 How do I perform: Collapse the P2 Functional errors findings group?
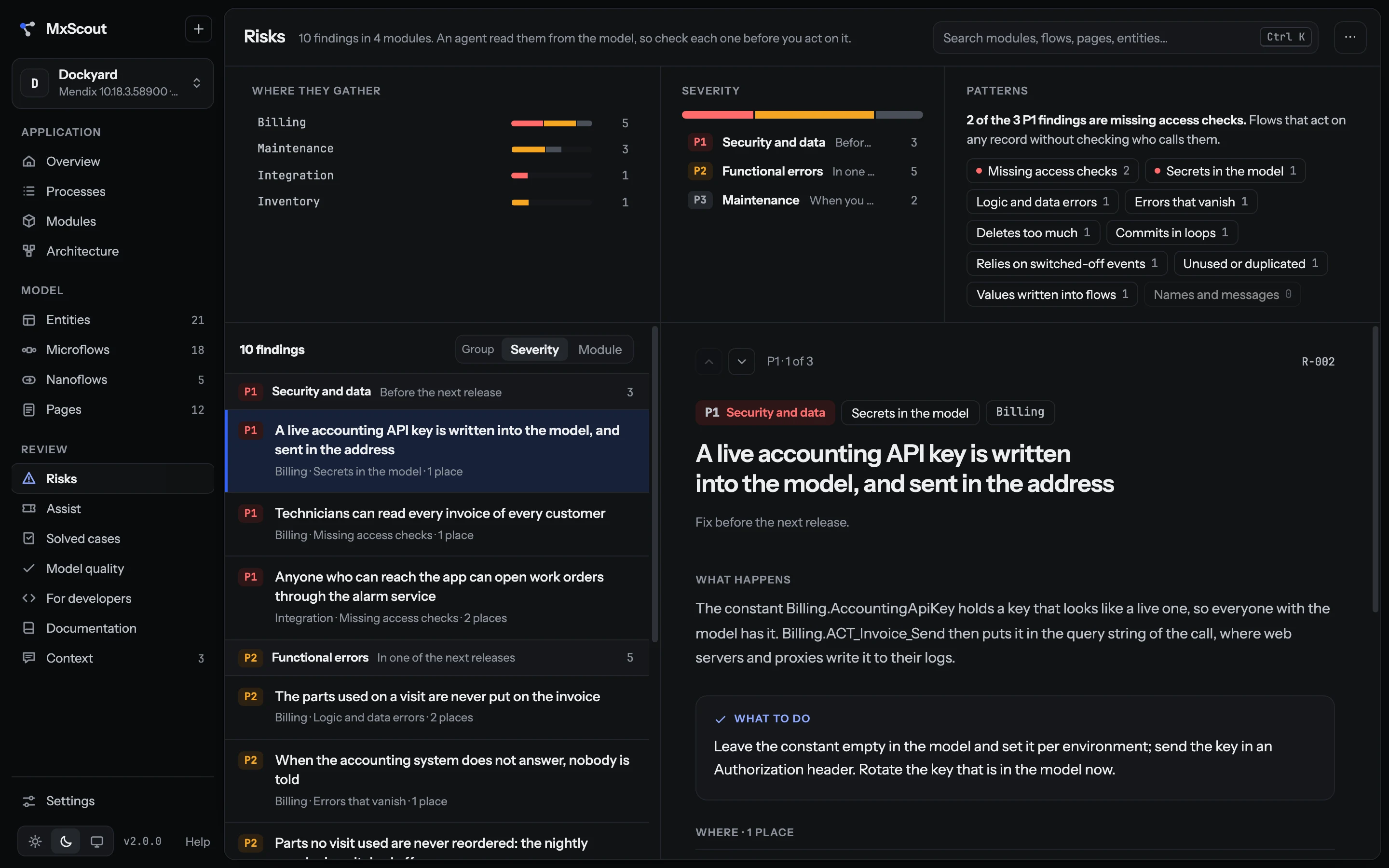437,657
